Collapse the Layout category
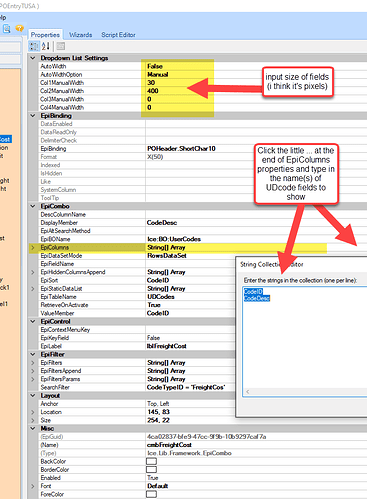Image resolution: width=367 pixels, height=499 pixels. coord(33,395)
